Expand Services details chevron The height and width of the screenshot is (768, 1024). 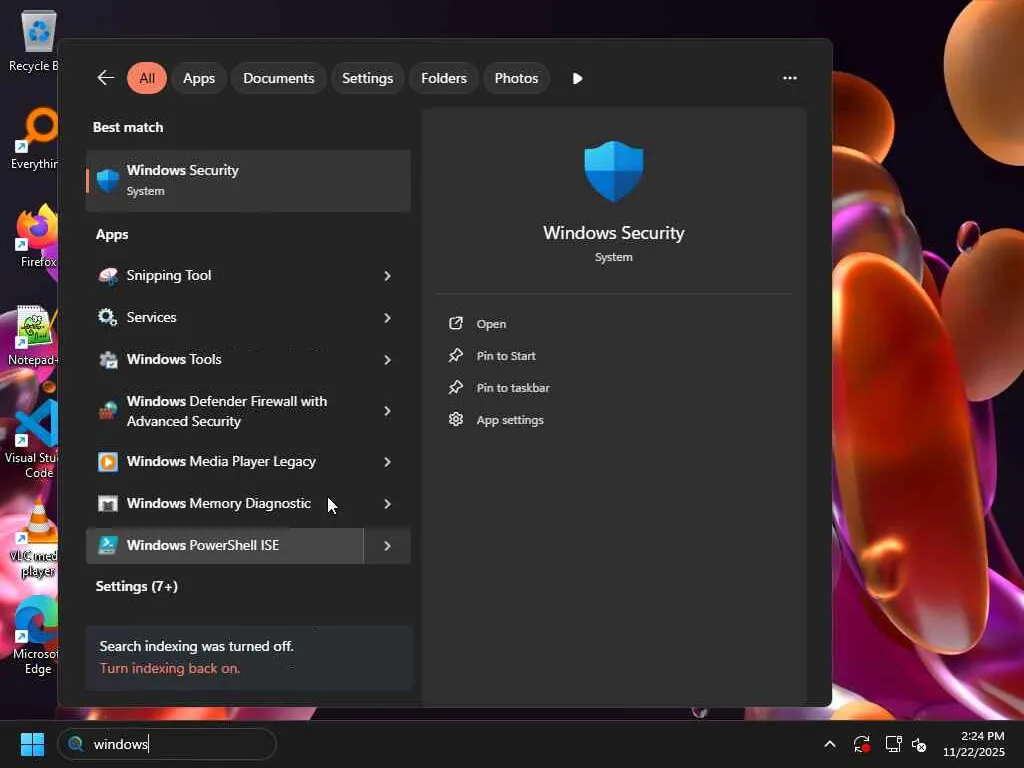(x=387, y=317)
